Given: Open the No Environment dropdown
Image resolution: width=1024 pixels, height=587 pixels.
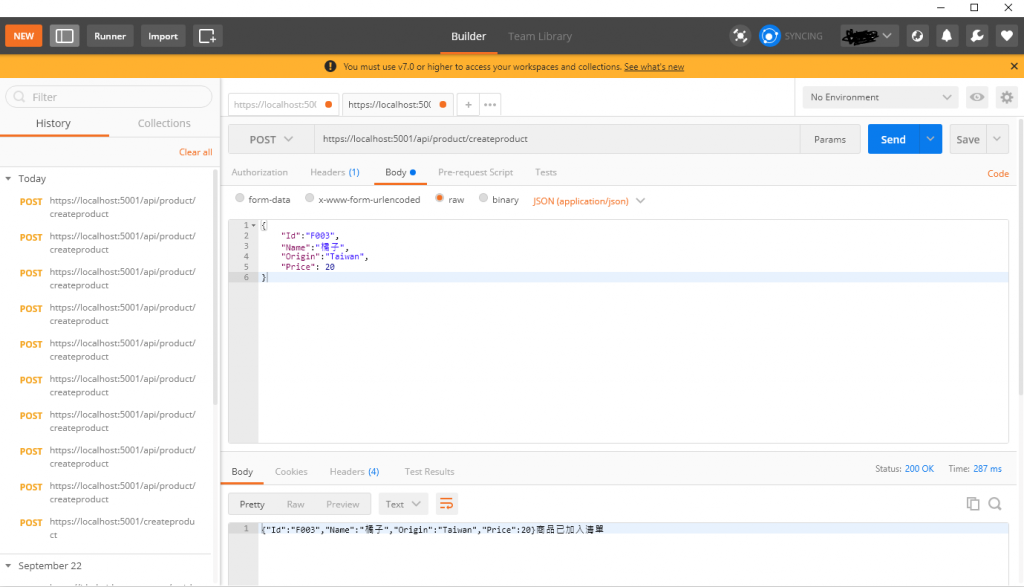Looking at the screenshot, I should (880, 97).
